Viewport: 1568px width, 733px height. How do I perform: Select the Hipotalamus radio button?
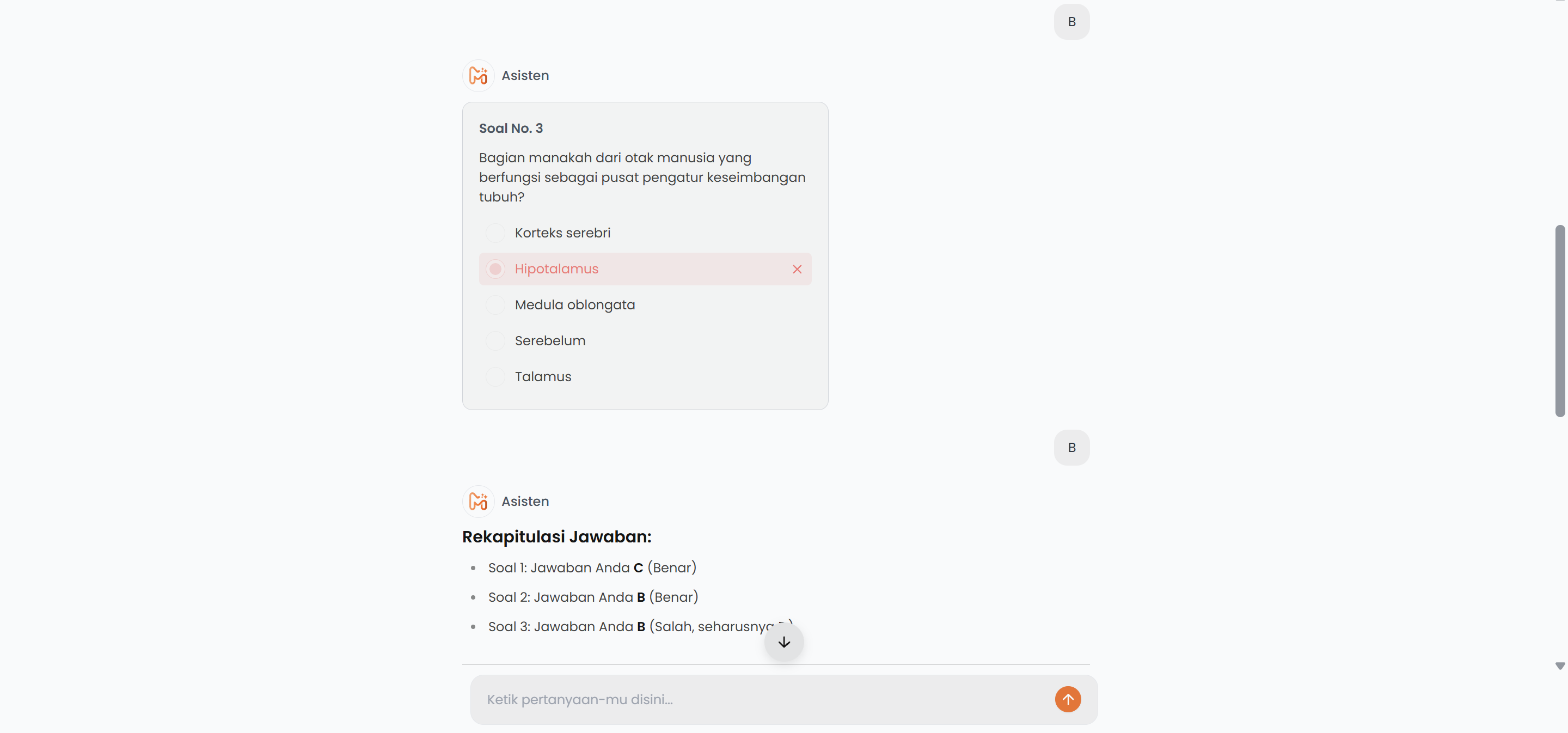point(495,269)
